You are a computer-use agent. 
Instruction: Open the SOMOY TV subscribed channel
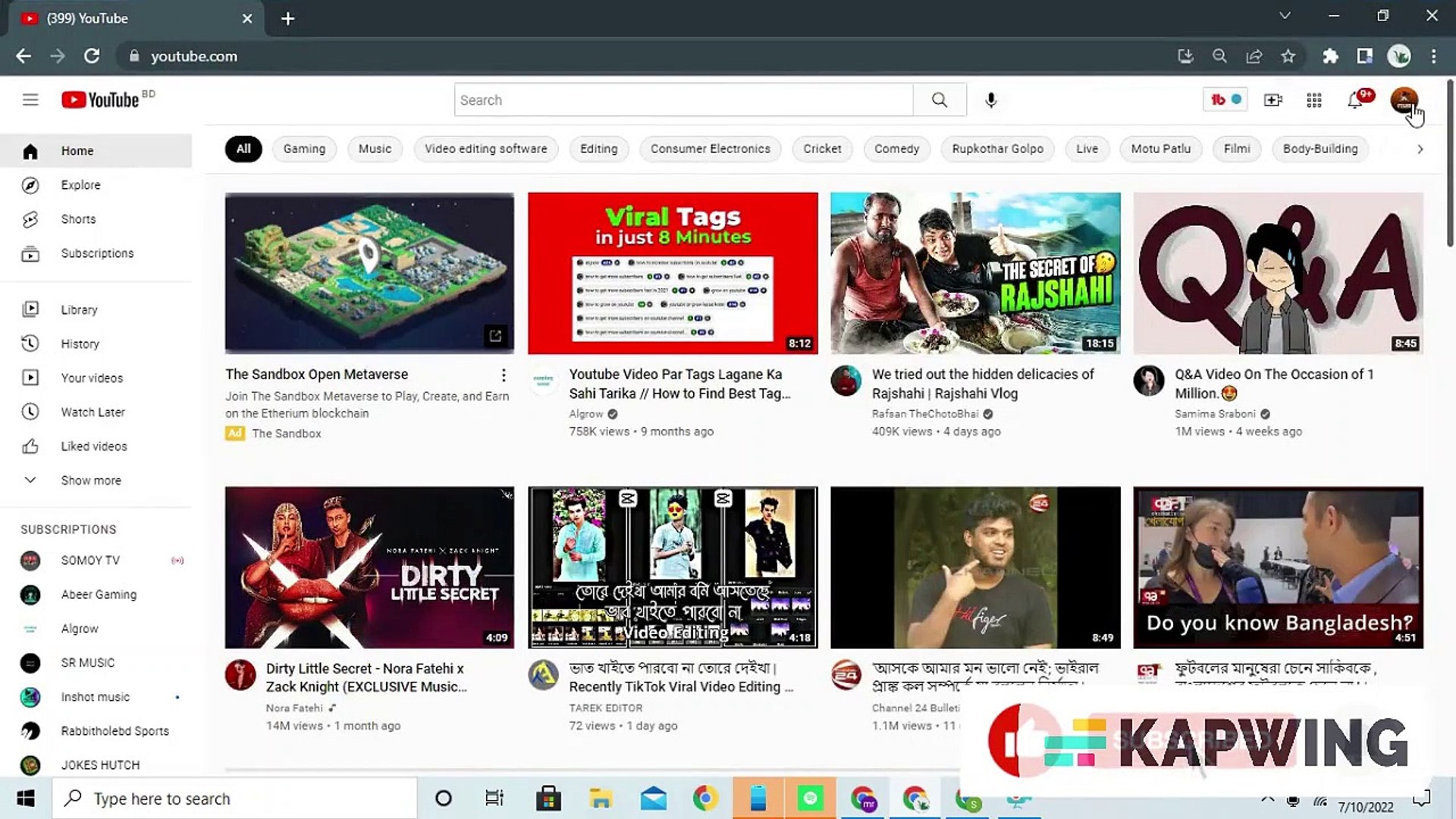(x=89, y=560)
